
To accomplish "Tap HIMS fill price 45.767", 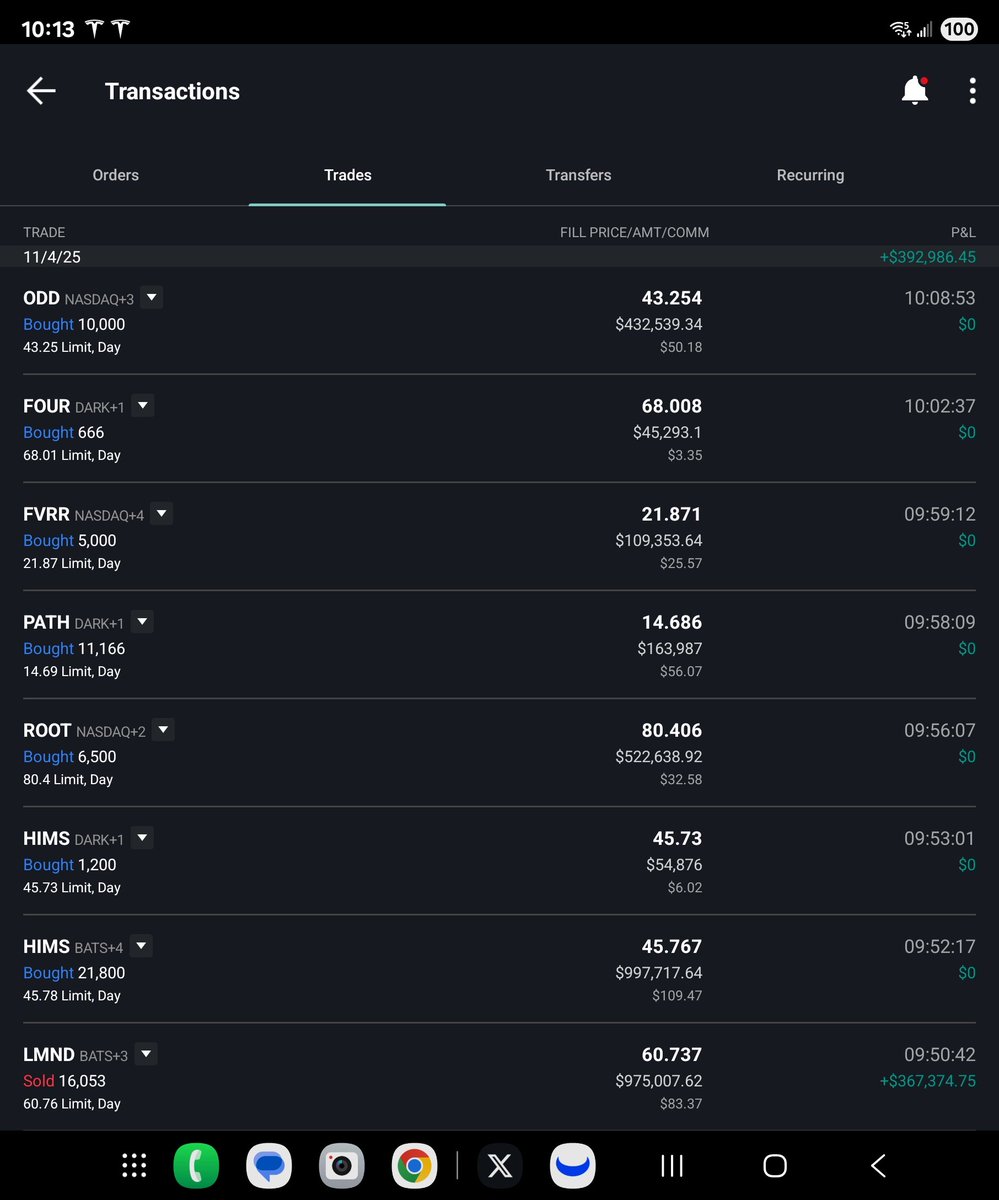I will tap(672, 946).
